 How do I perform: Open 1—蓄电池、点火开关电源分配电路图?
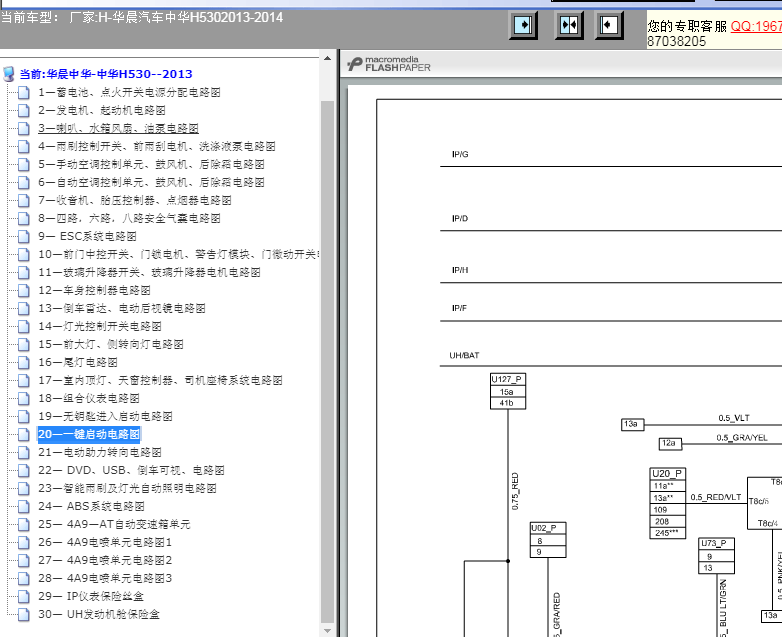(129, 92)
